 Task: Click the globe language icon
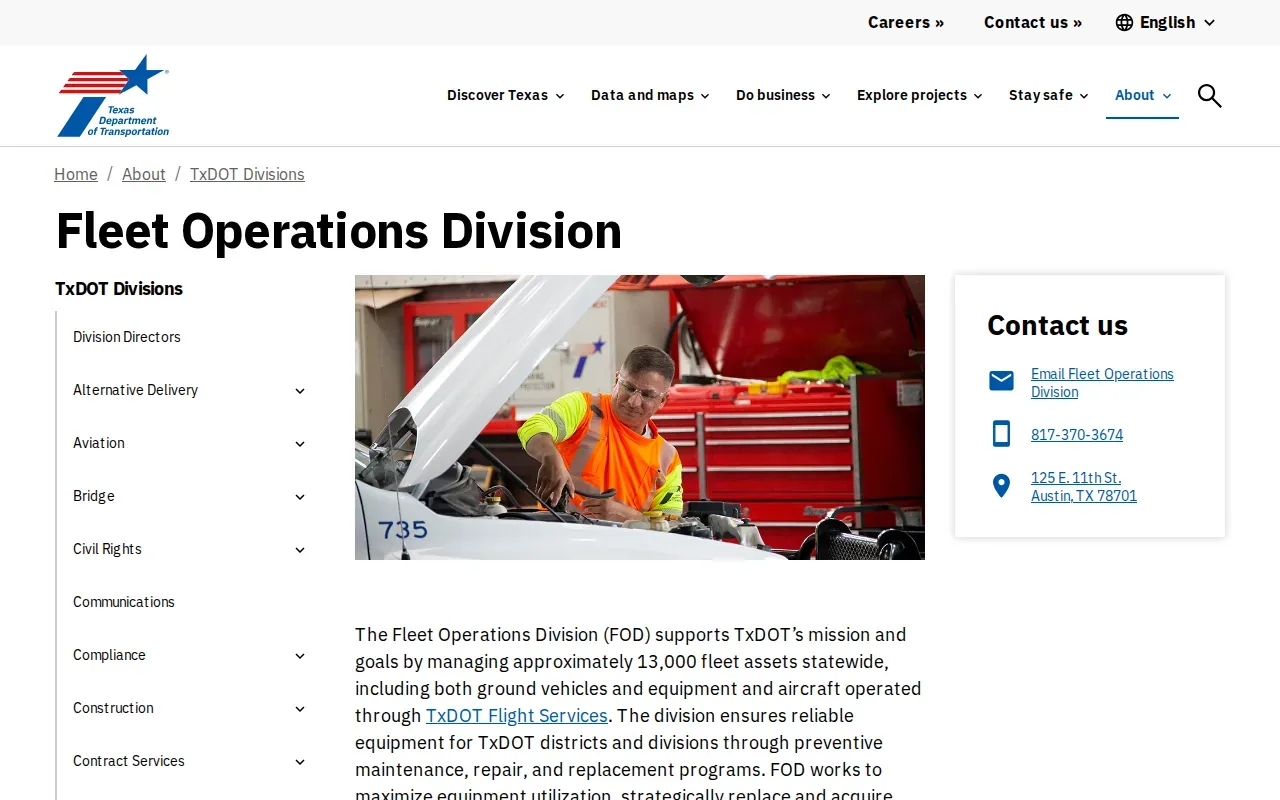coord(1124,22)
